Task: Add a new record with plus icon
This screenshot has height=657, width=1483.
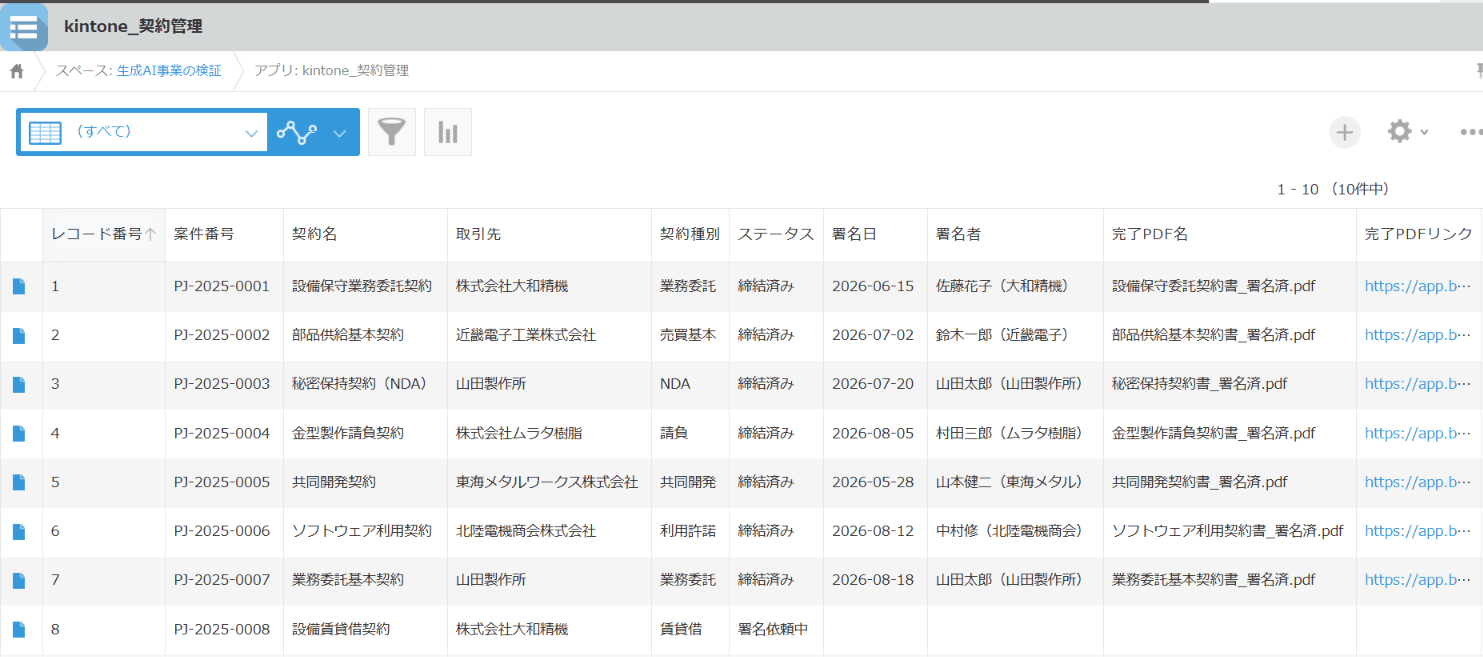Action: coord(1345,132)
